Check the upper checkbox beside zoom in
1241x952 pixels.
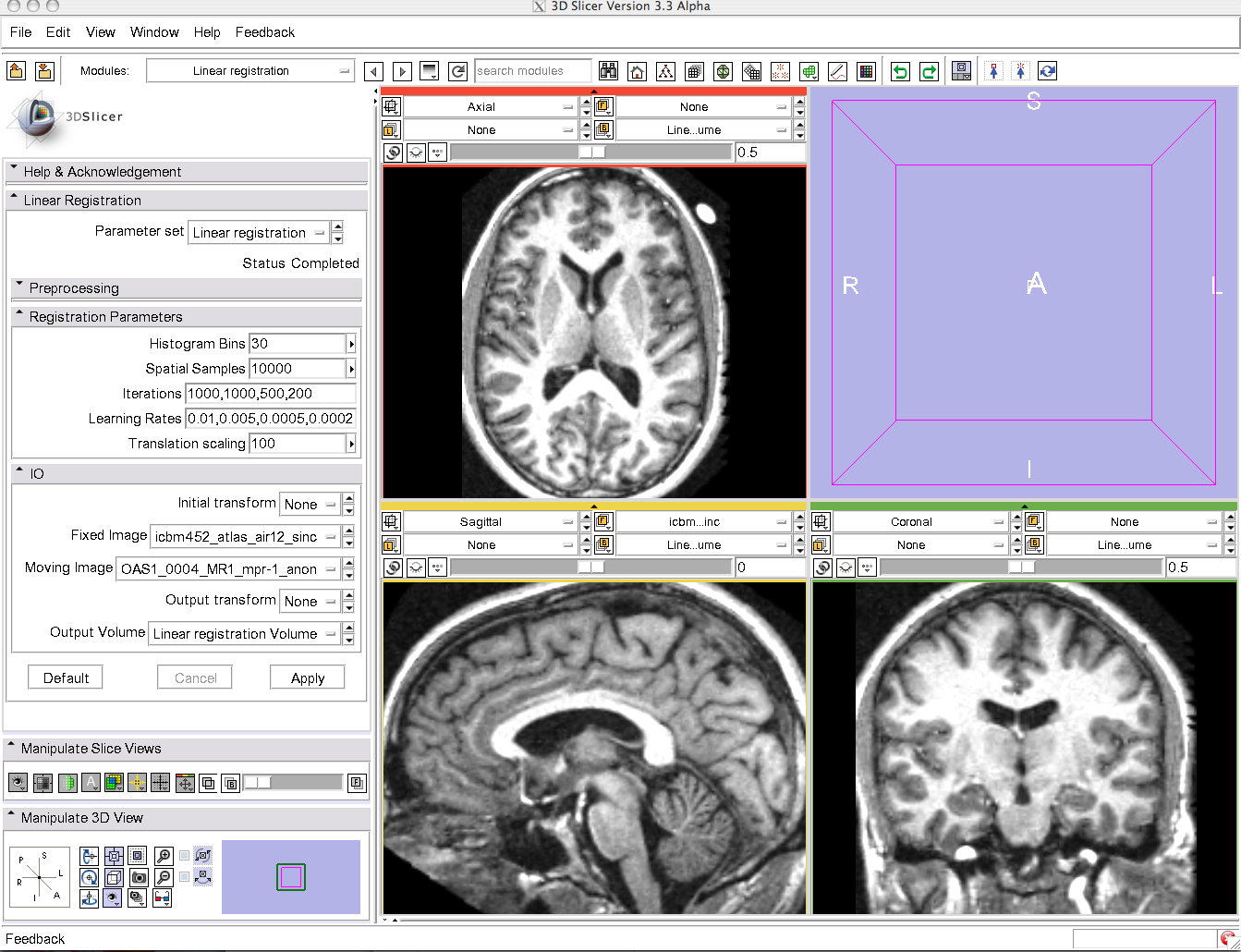[185, 856]
